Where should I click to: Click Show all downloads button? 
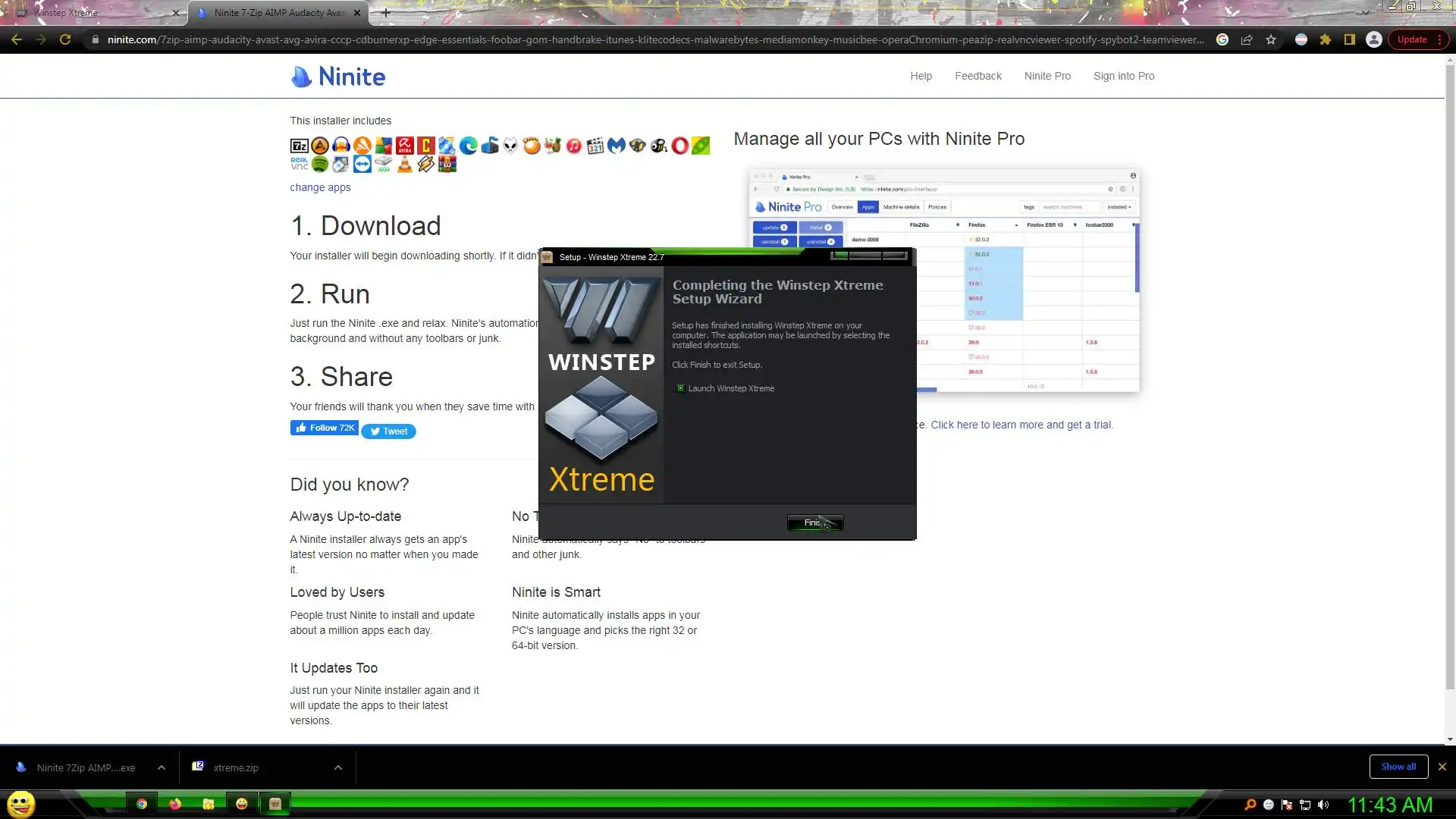coord(1398,767)
